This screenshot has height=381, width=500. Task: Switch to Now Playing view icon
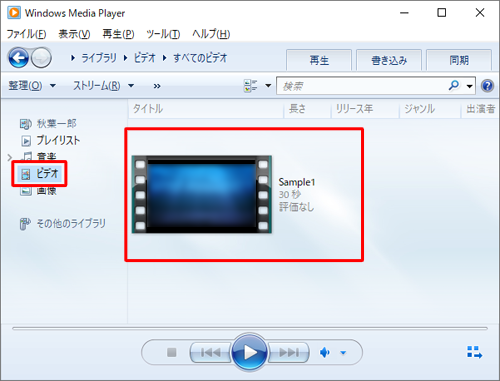coord(475,352)
